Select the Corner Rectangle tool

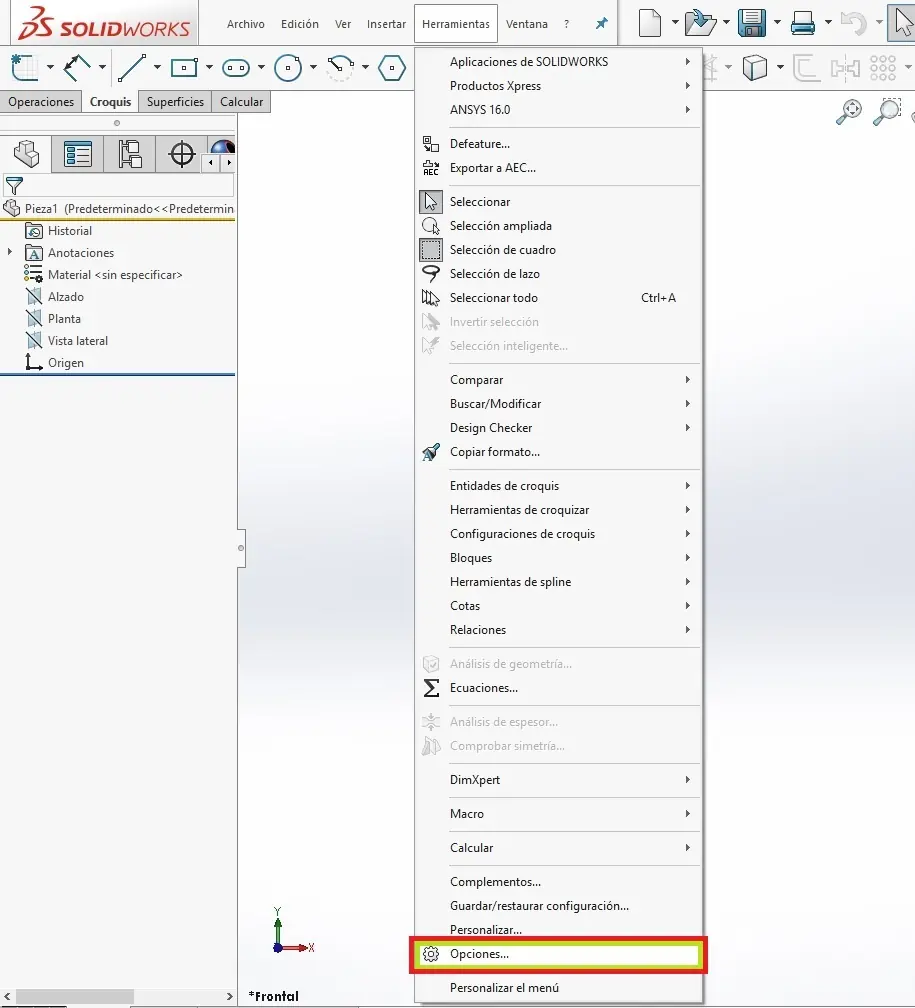pos(184,68)
